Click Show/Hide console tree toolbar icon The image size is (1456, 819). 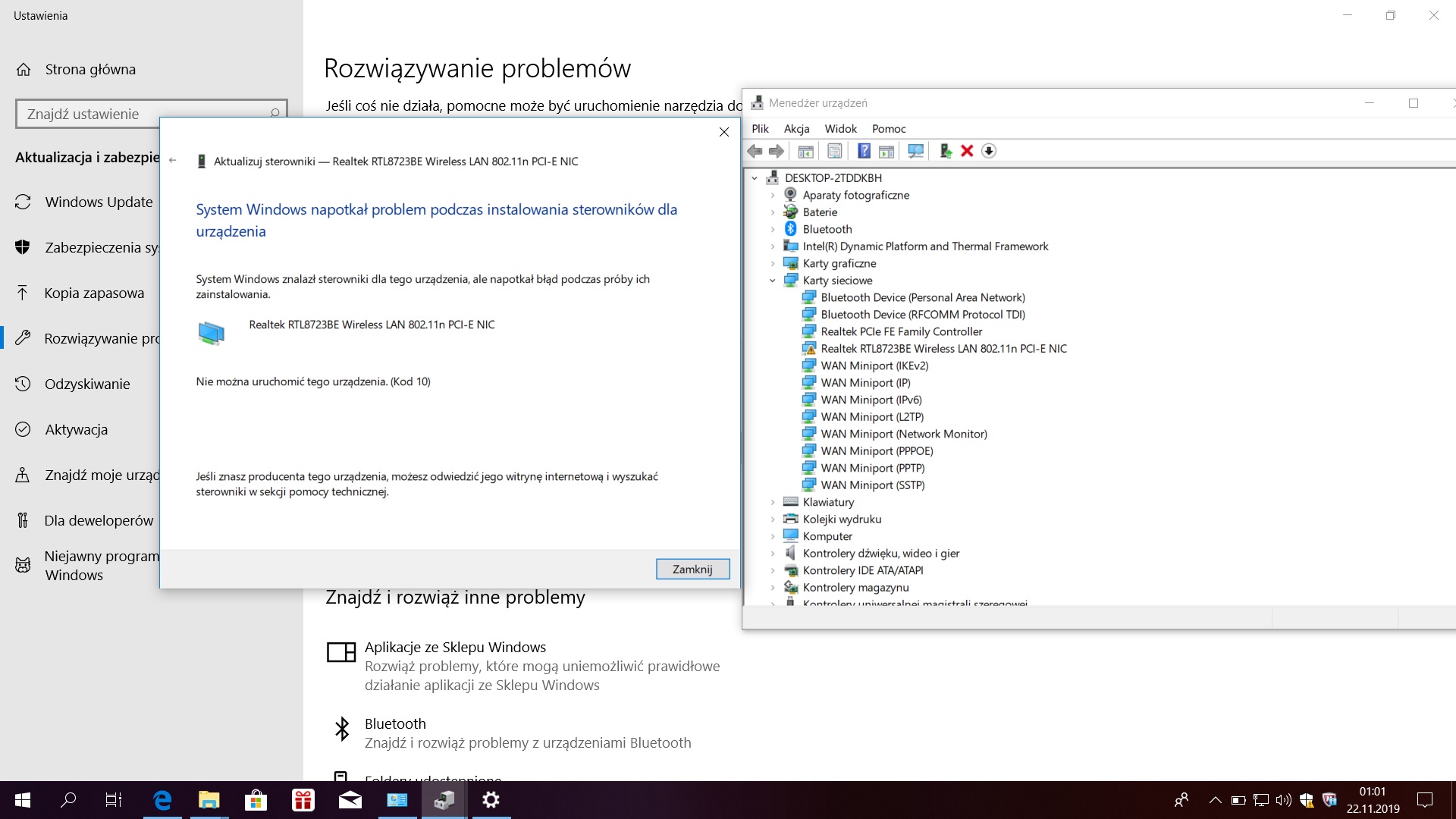tap(805, 151)
